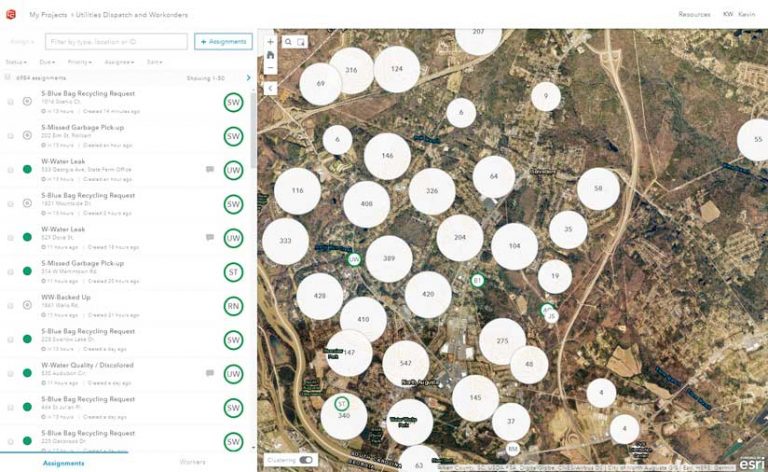Screen dimensions: 768x472
Task: Open the Assignee filter dropdown
Action: click(x=119, y=62)
